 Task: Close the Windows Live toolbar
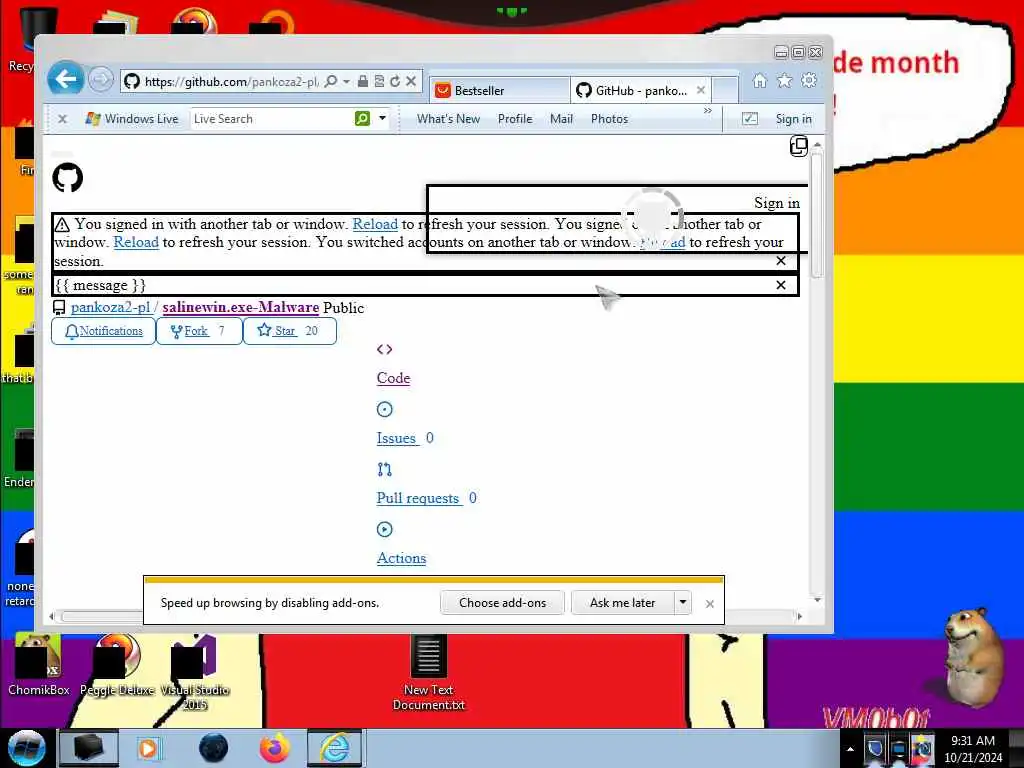click(x=62, y=119)
